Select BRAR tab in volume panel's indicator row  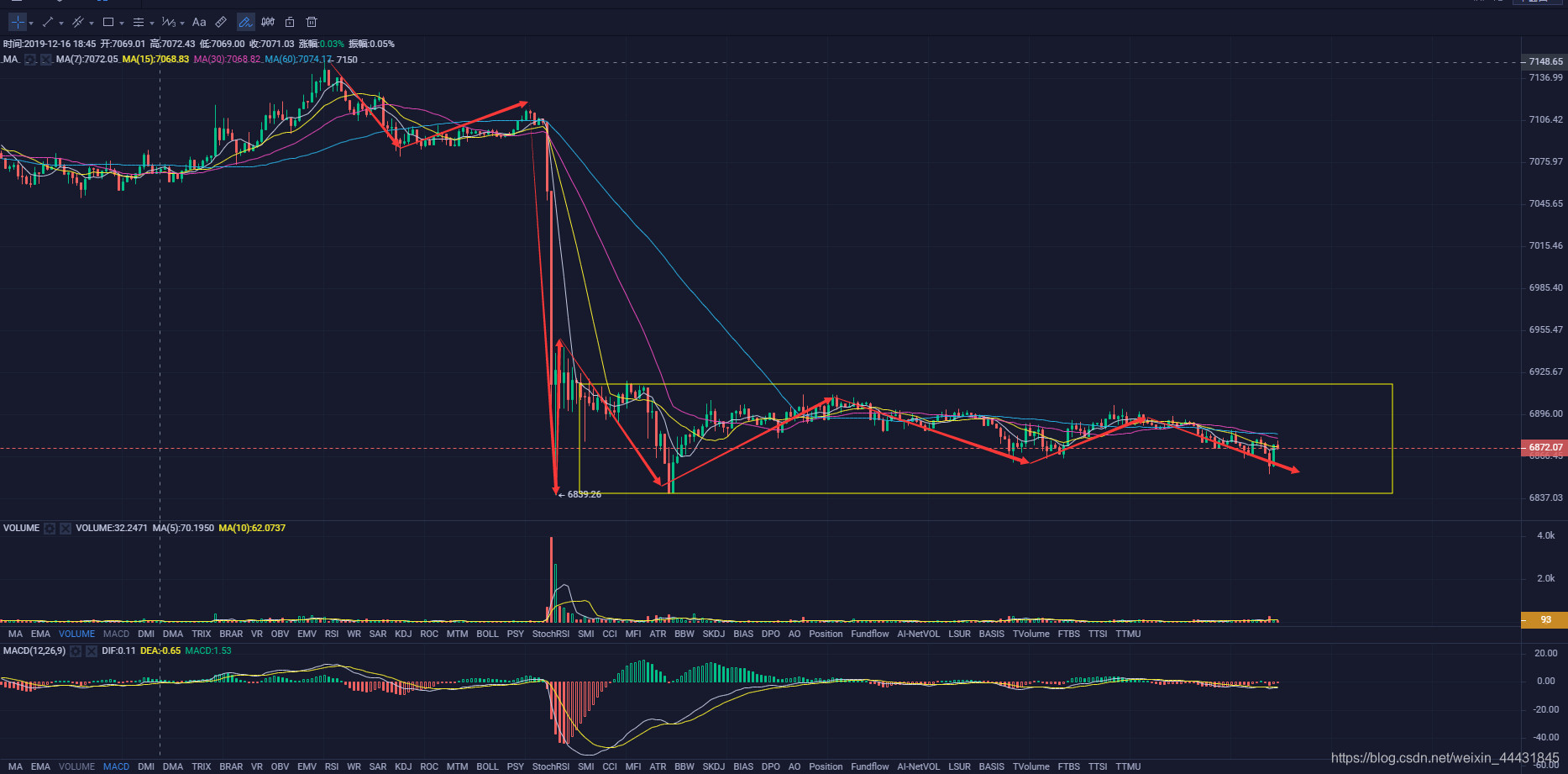231,634
